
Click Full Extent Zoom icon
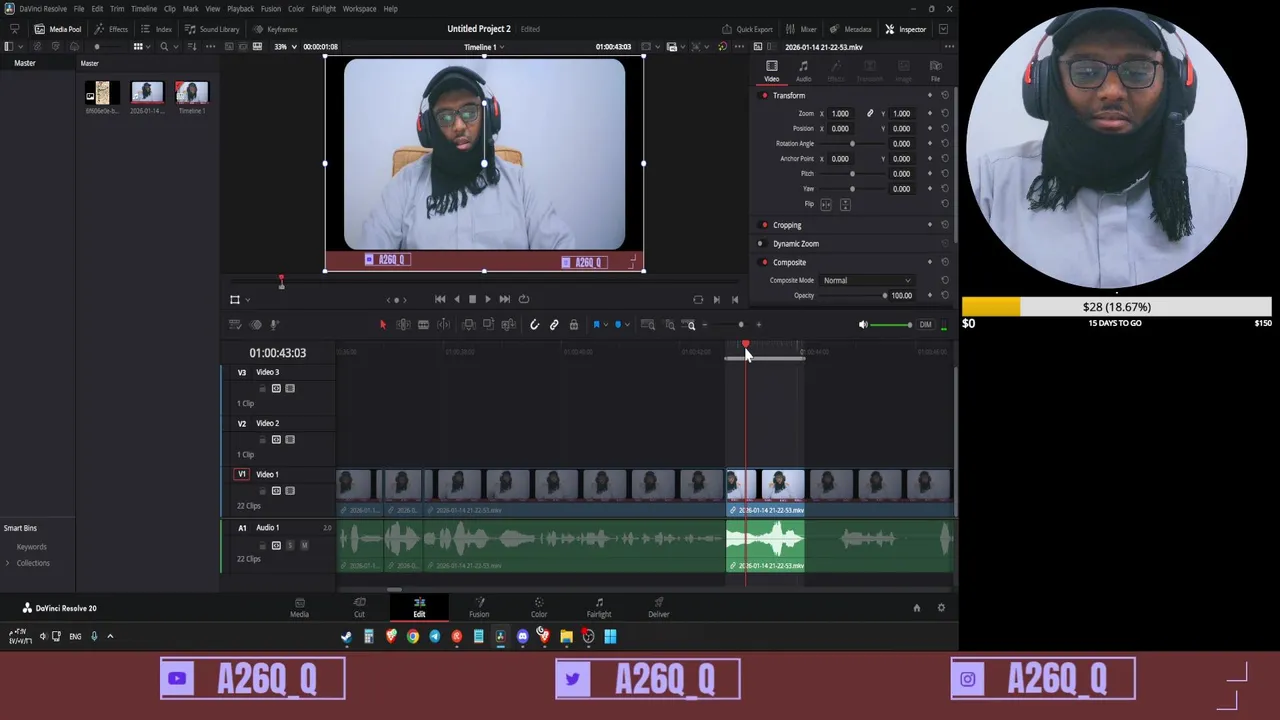click(x=648, y=325)
